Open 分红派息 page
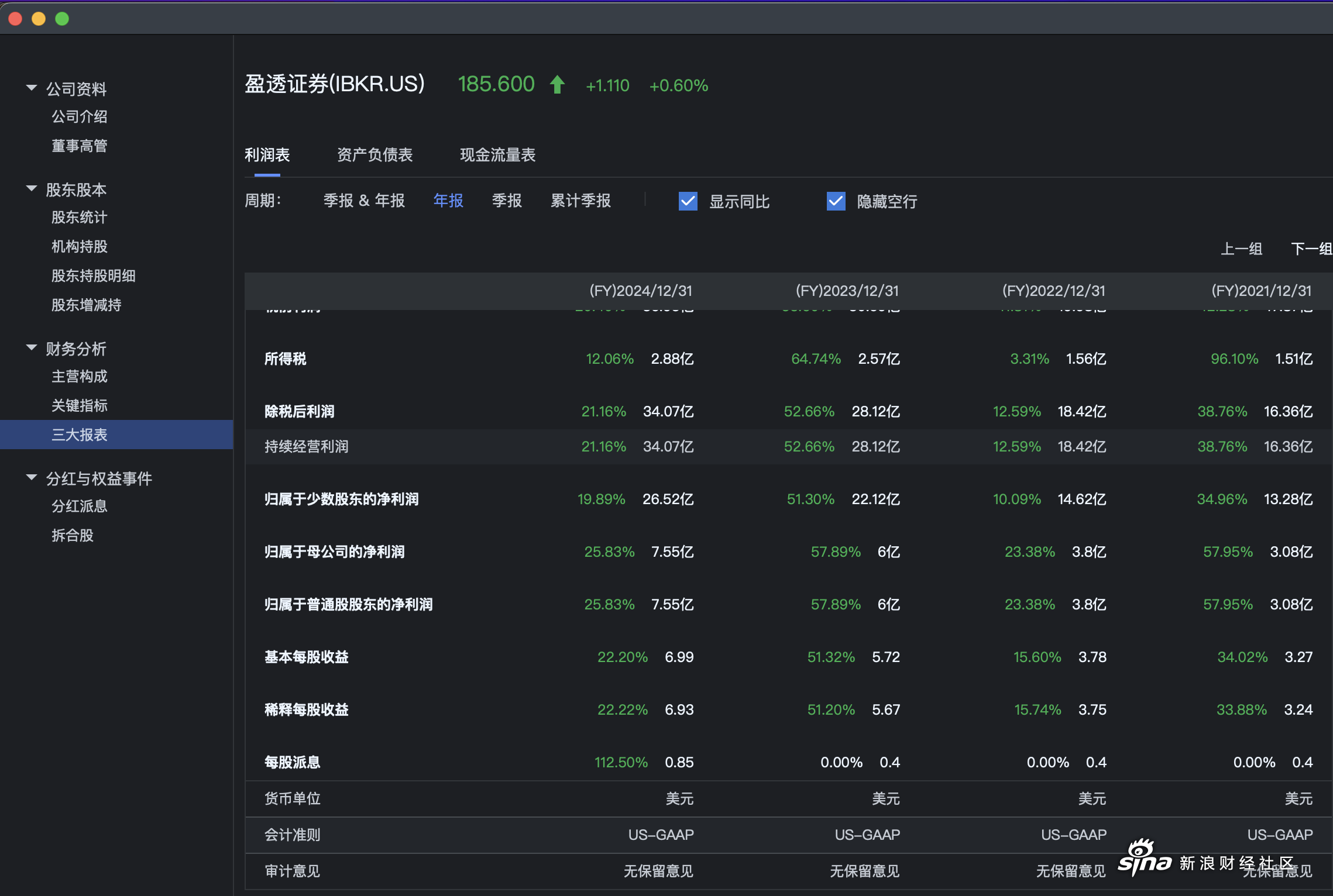Screen dimensions: 1333x896 click(80, 506)
